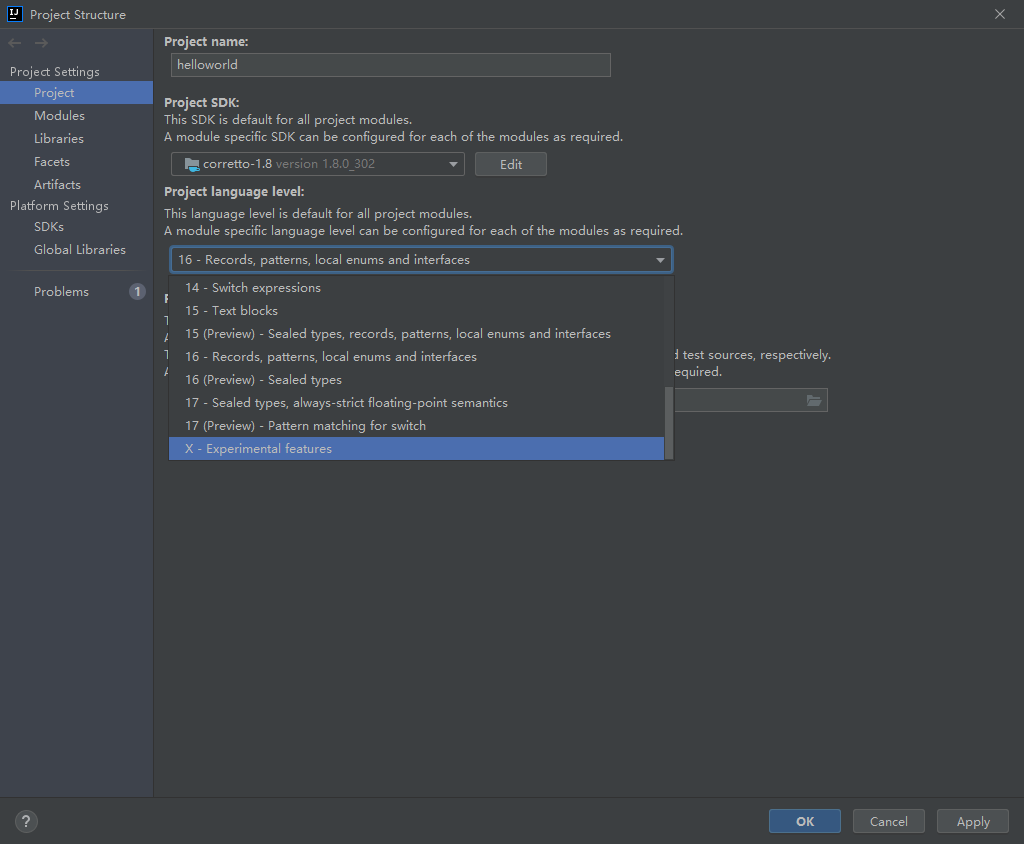Click the forward navigation arrow
Image resolution: width=1024 pixels, height=844 pixels.
[41, 43]
